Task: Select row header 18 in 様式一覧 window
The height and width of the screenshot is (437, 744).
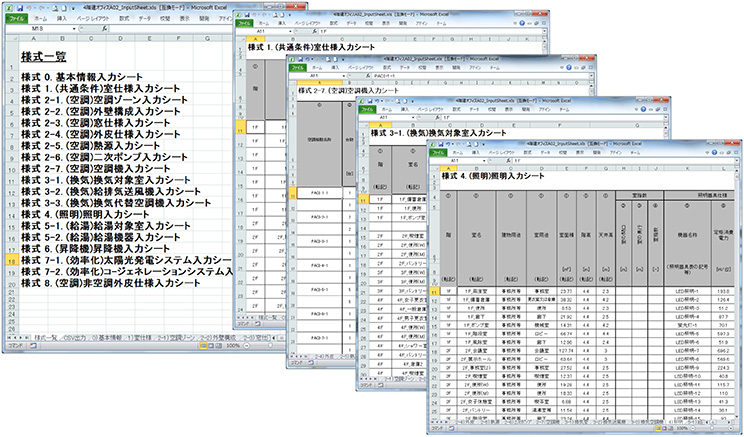Action: coord(12,260)
